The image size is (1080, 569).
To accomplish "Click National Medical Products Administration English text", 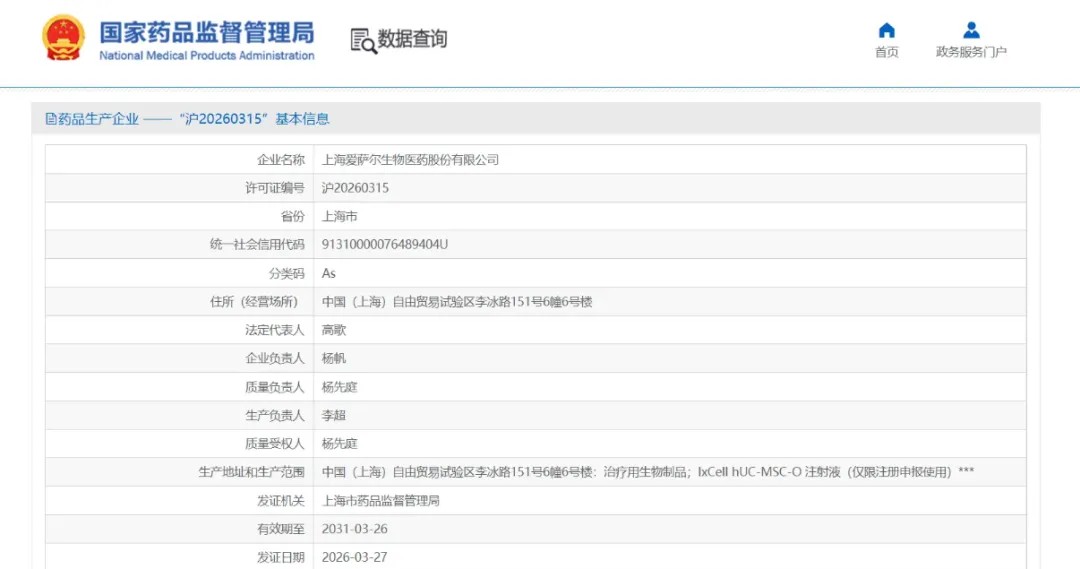I will [207, 56].
